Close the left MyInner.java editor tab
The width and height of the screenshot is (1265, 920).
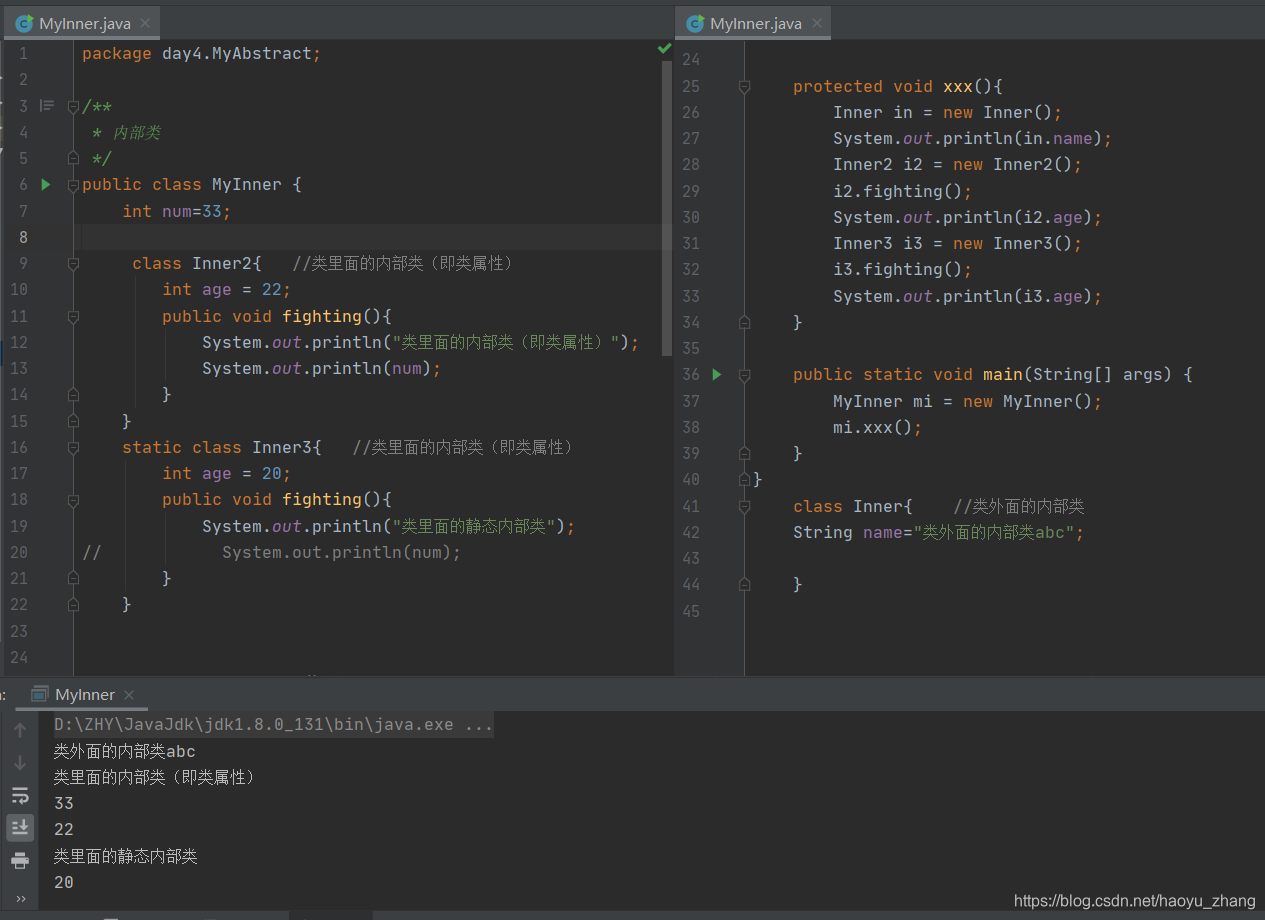pyautogui.click(x=147, y=23)
